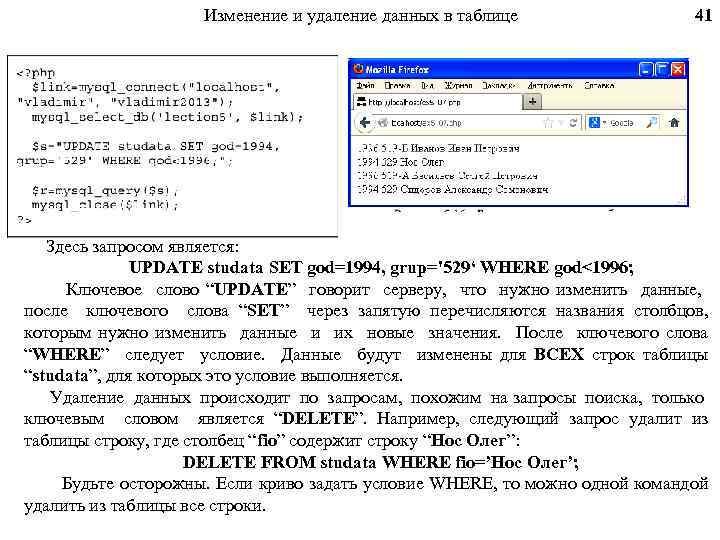Open the Справка menu in Firefox

click(x=599, y=85)
